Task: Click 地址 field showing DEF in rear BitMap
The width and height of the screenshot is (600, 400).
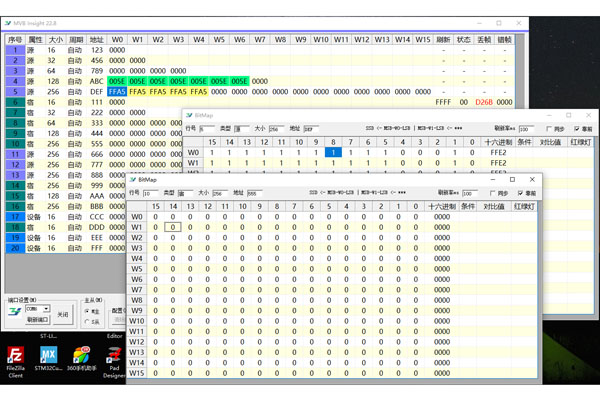Action: [311, 129]
